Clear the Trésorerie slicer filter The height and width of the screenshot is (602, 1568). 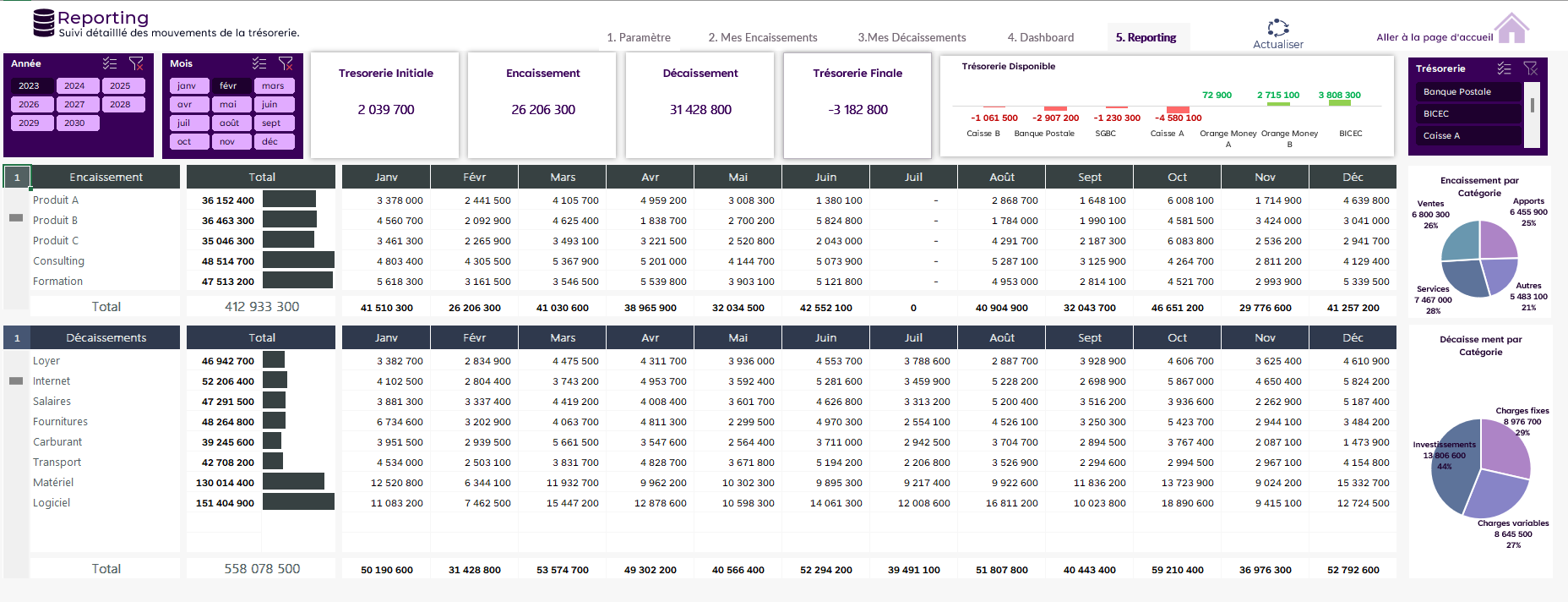pos(1530,68)
